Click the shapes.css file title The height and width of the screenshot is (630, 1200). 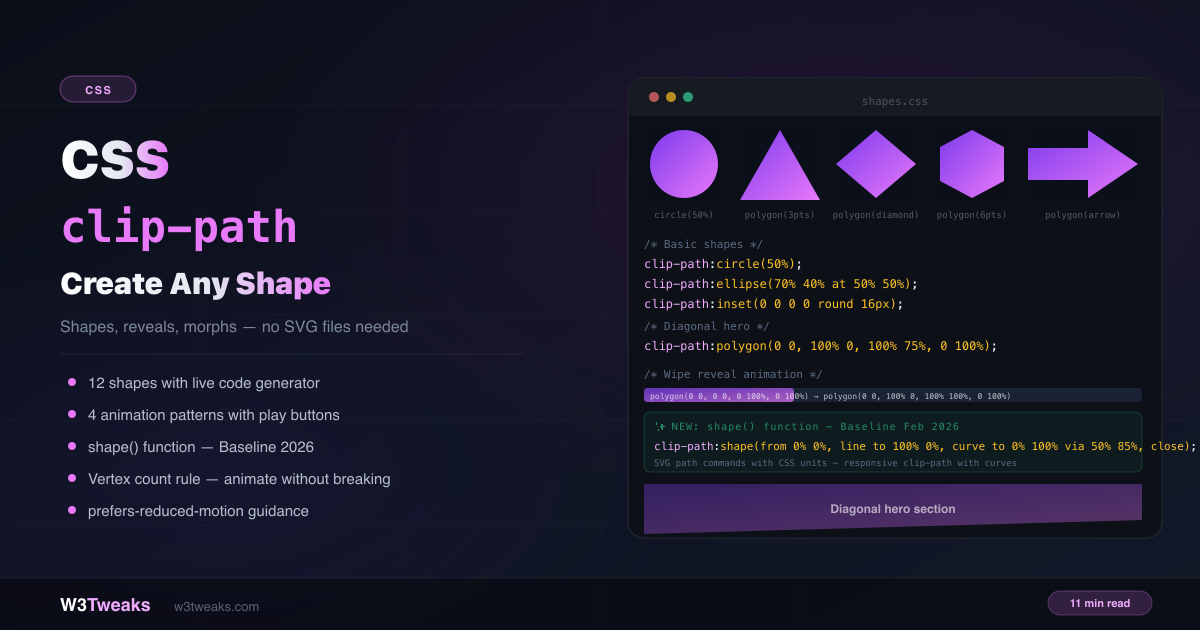click(895, 101)
